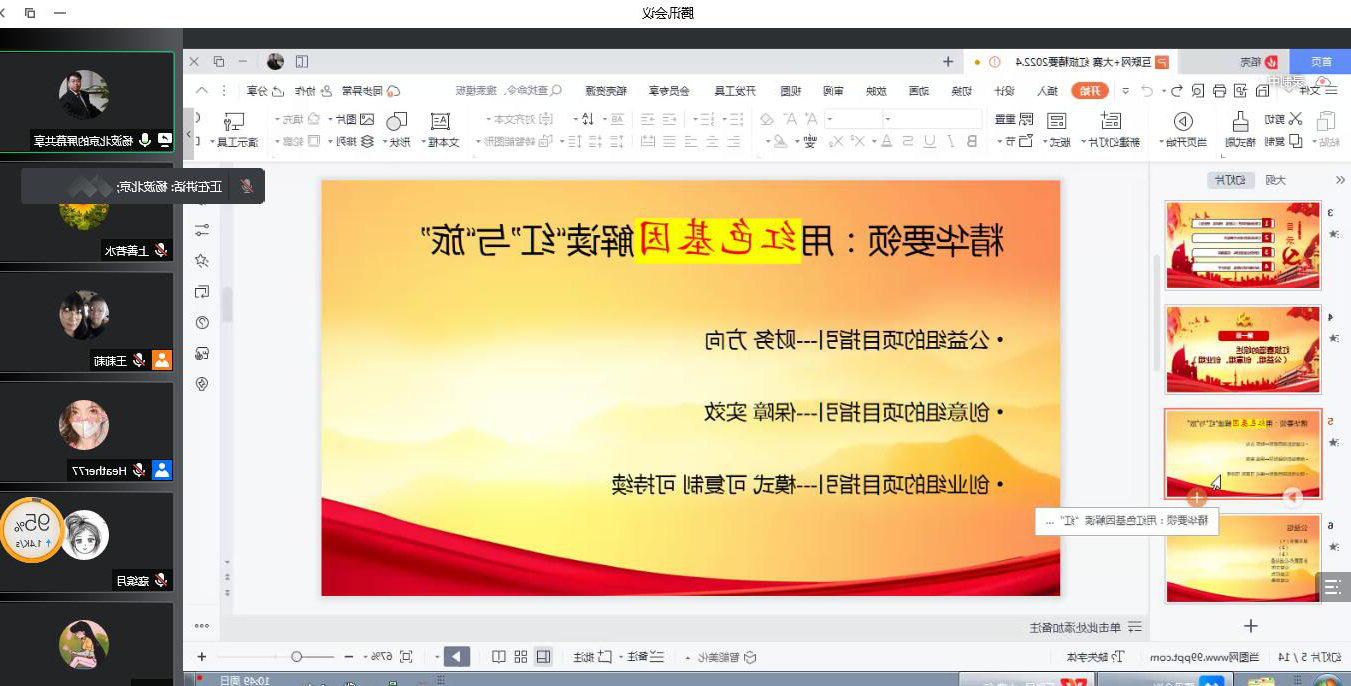Toggle Strikethrough formatting
The image size is (1351, 686).
coord(908,141)
